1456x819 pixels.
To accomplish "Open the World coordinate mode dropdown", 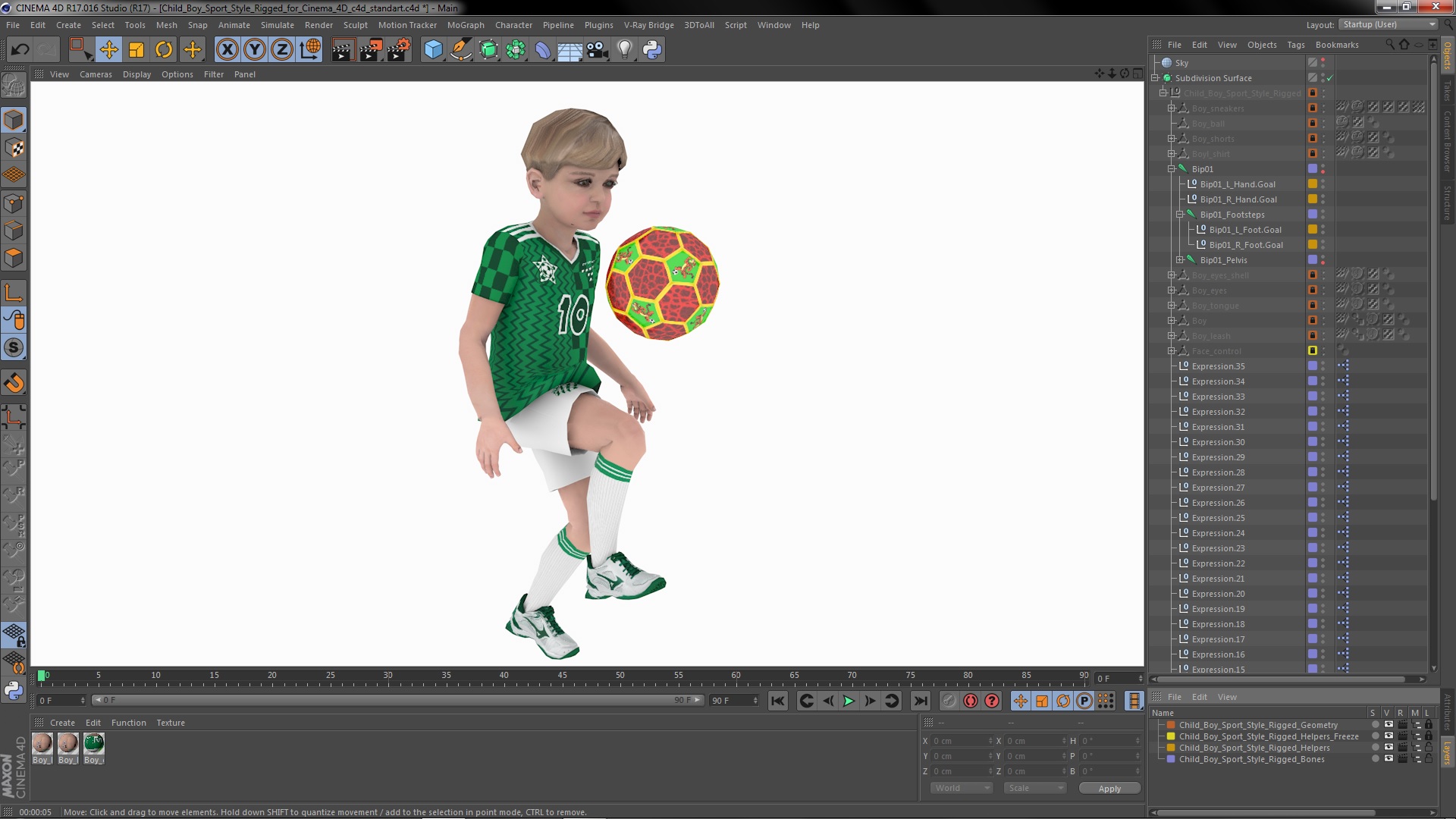I will pyautogui.click(x=962, y=788).
